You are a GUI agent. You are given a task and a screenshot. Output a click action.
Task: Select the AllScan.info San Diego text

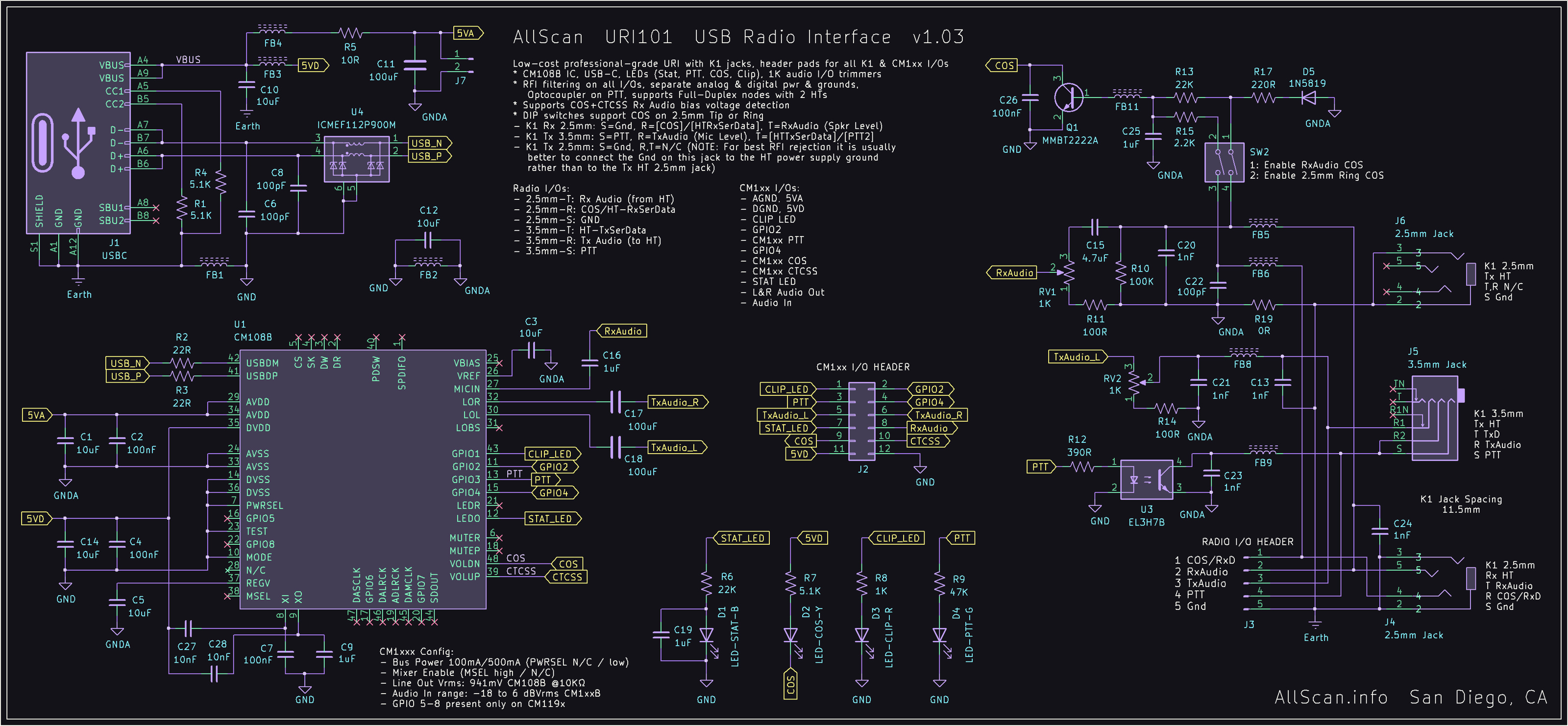1410,698
